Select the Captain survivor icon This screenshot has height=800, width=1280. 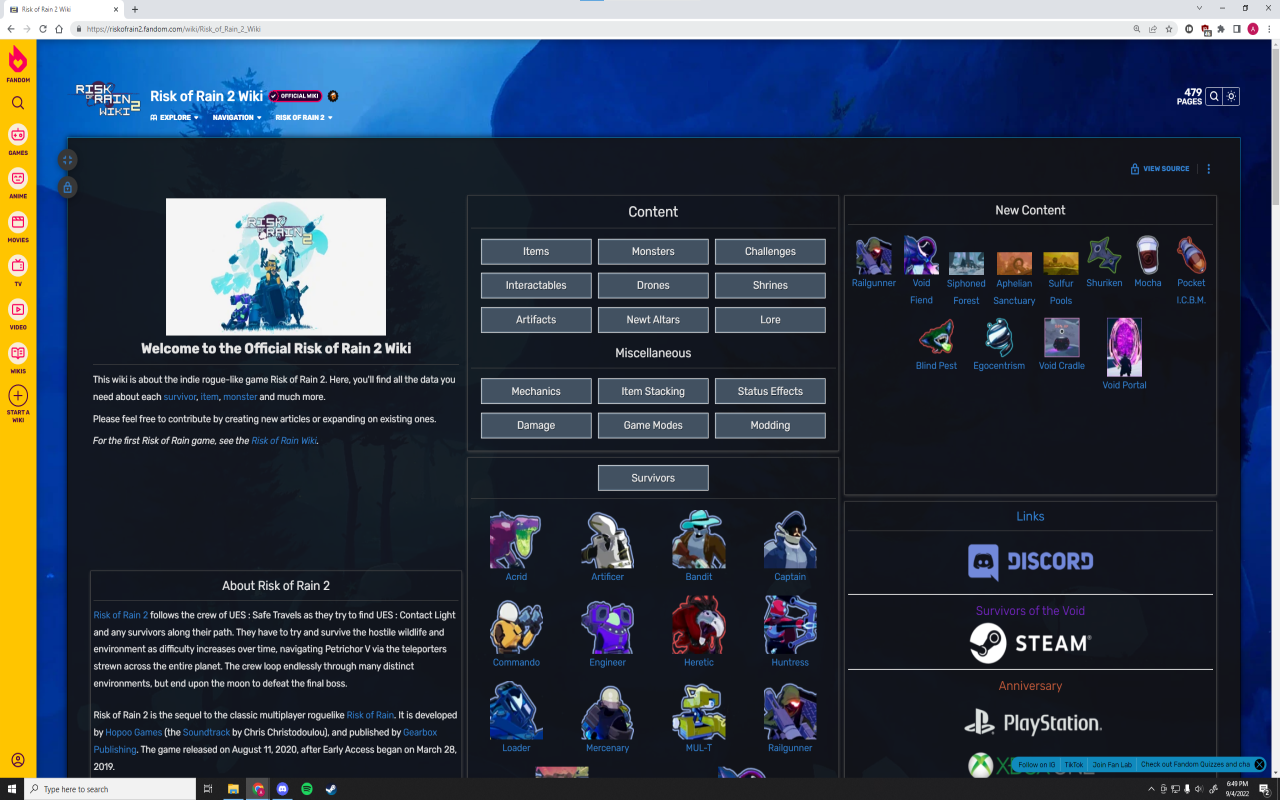(x=790, y=540)
